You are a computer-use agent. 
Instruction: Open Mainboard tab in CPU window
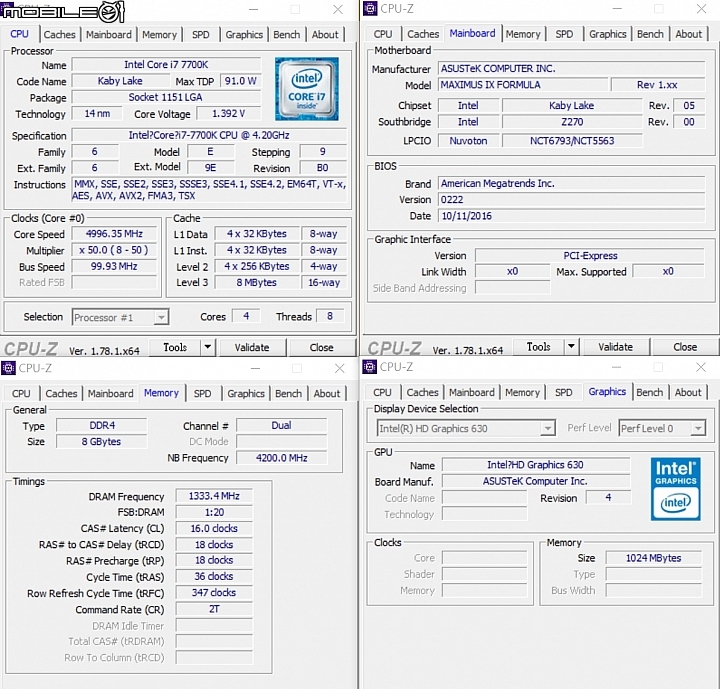coord(109,34)
